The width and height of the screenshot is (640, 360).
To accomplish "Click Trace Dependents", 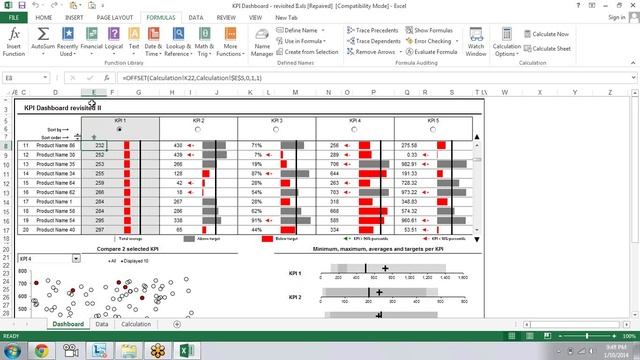I will pos(374,41).
